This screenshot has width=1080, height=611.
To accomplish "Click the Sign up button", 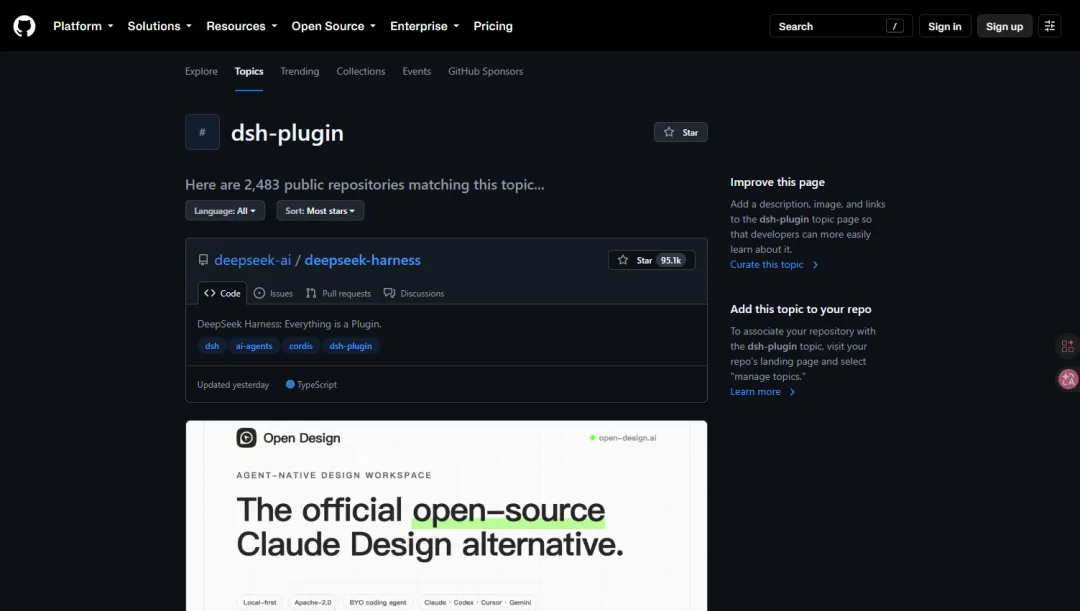I will click(1004, 26).
